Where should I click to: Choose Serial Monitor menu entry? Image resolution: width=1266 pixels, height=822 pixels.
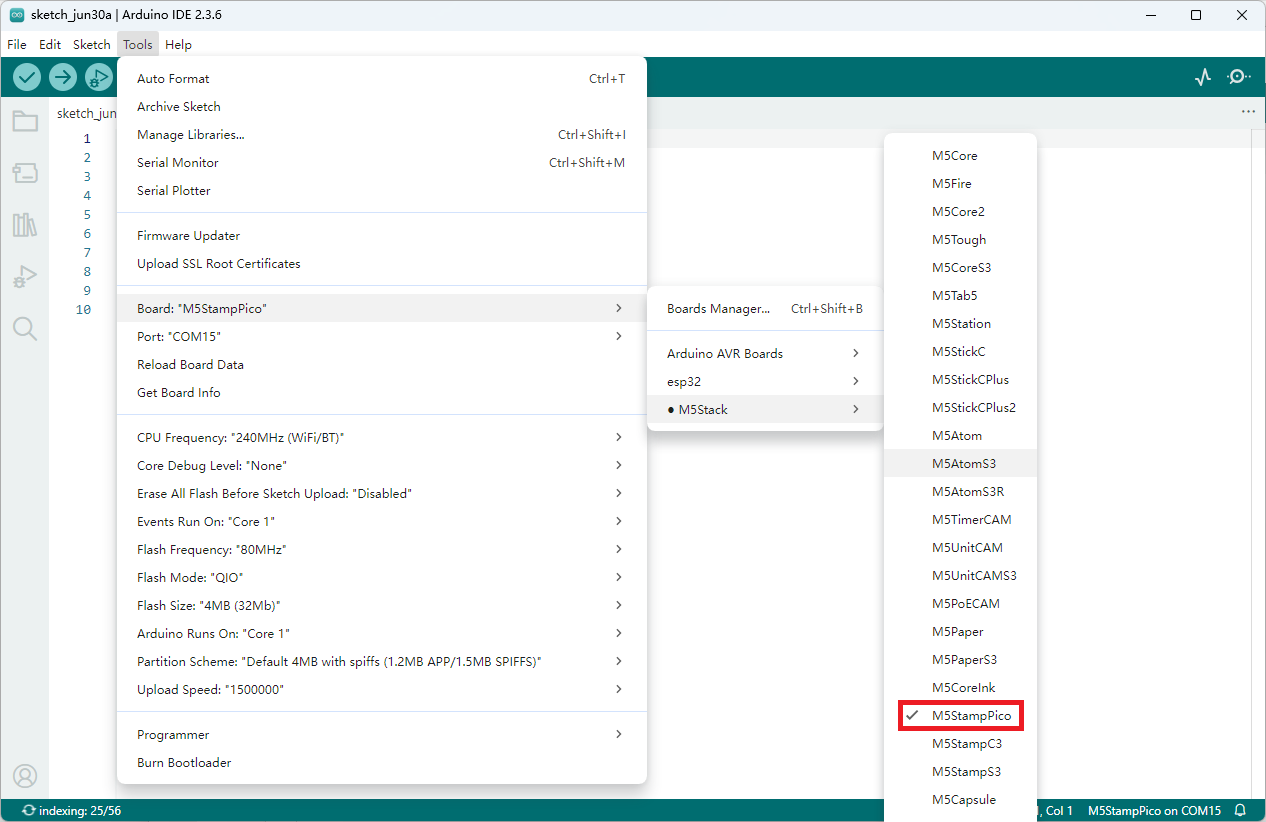(382, 162)
